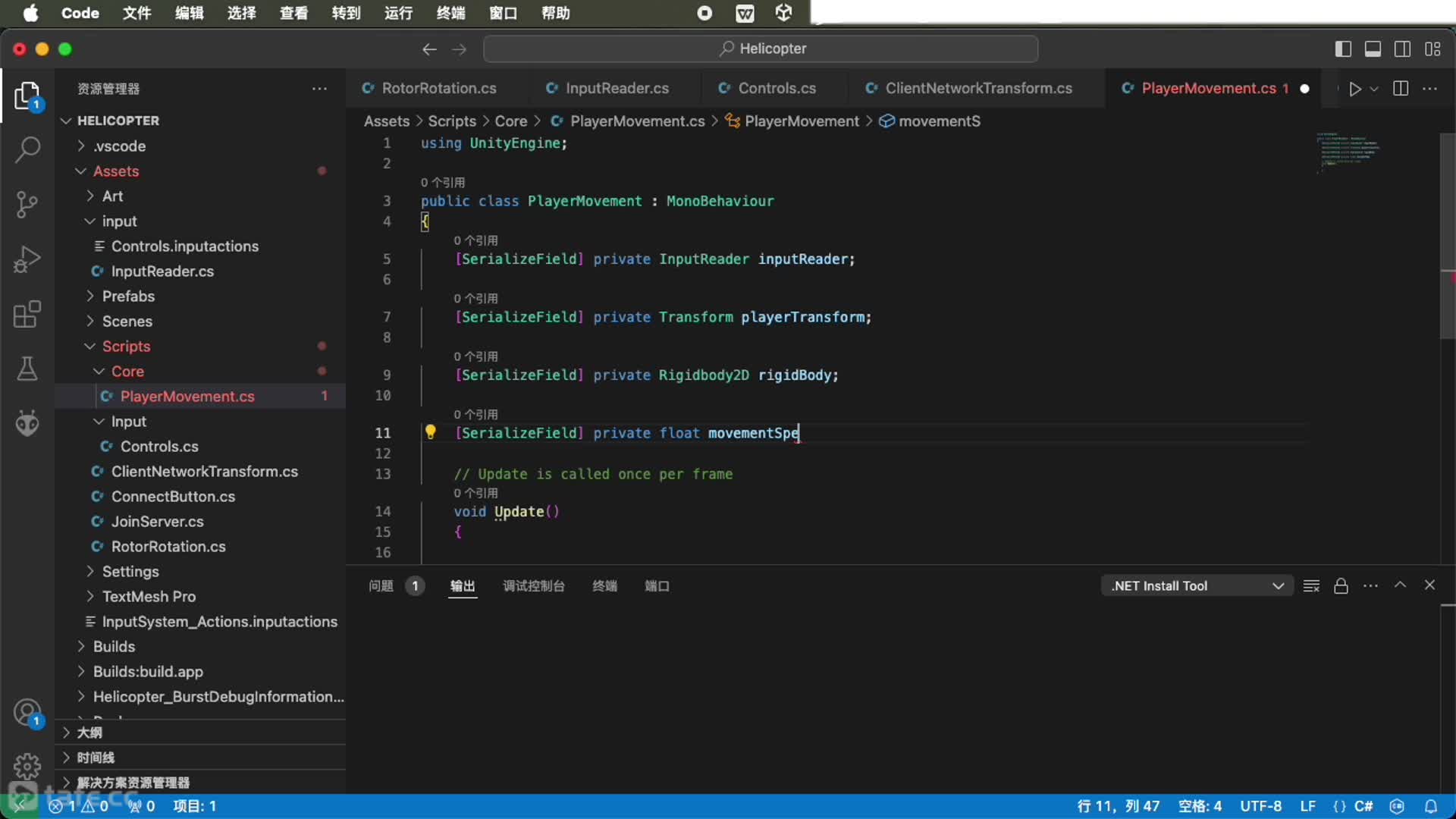Toggle output scroll lock
Viewport: 1456px width, 819px height.
(x=1341, y=585)
